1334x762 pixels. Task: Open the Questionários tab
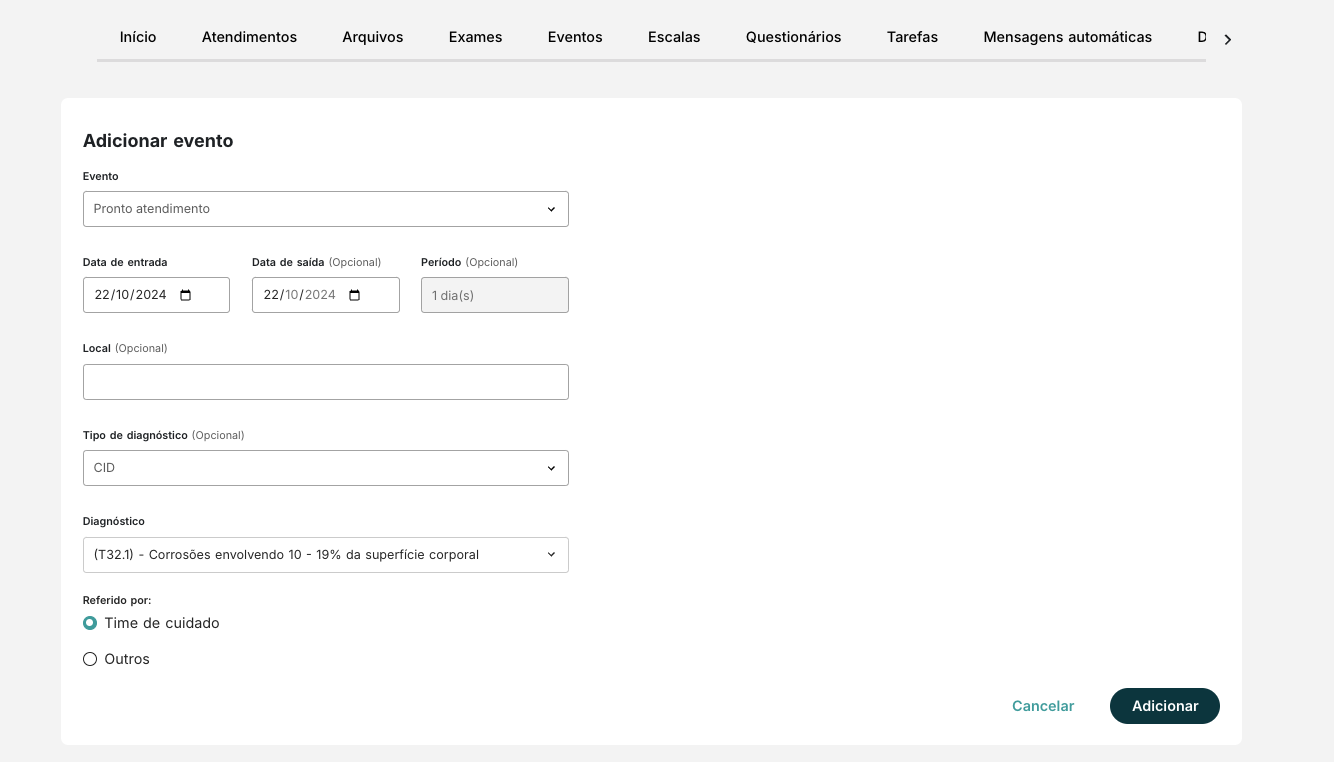(x=793, y=37)
